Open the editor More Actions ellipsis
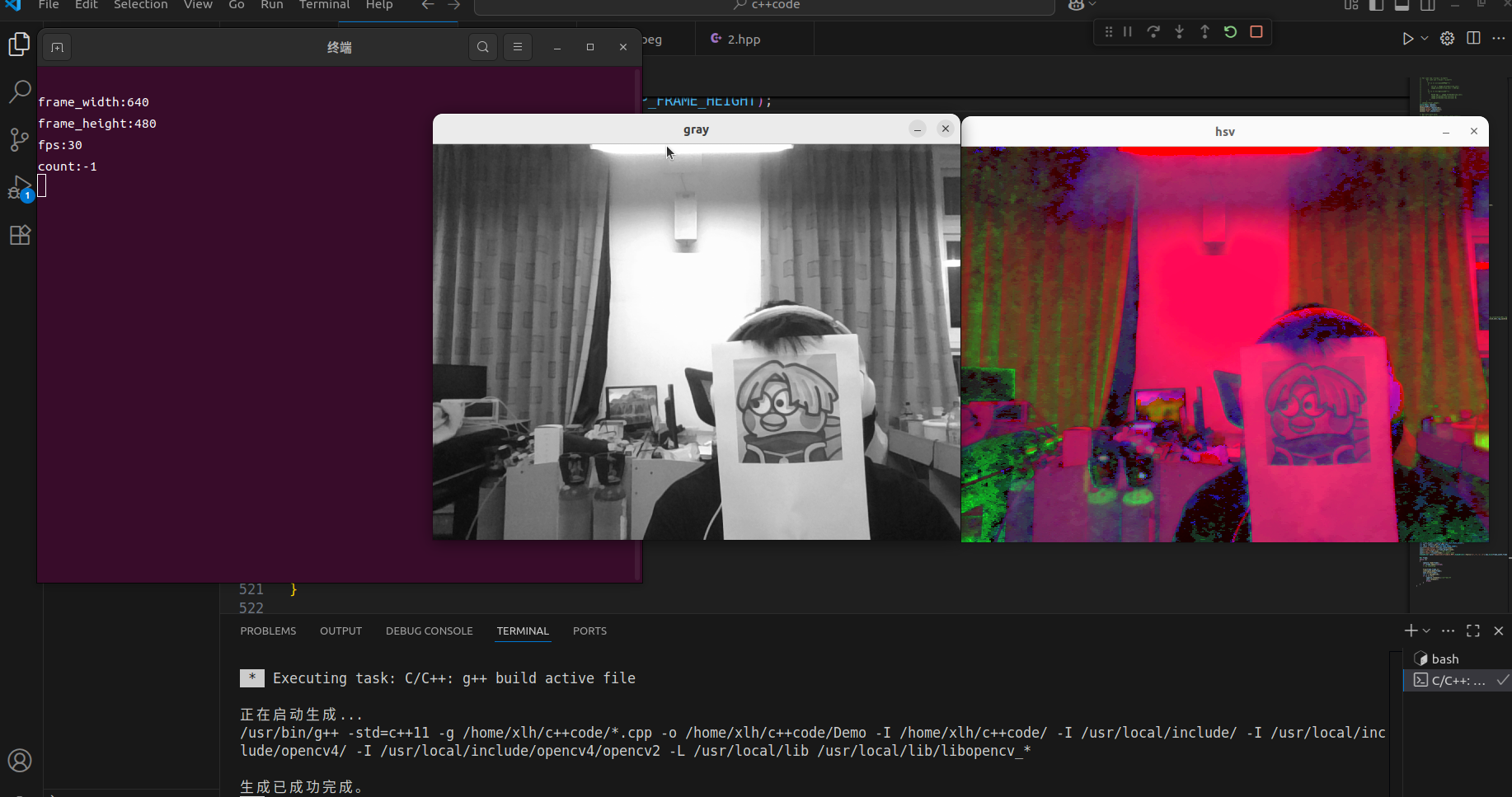1512x797 pixels. 1499,39
